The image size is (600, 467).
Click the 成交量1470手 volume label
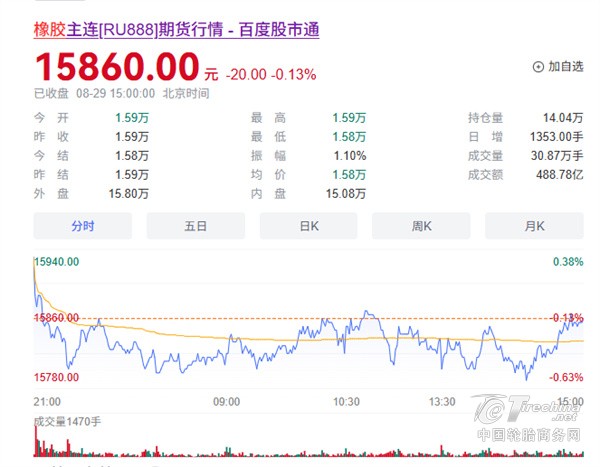click(67, 422)
